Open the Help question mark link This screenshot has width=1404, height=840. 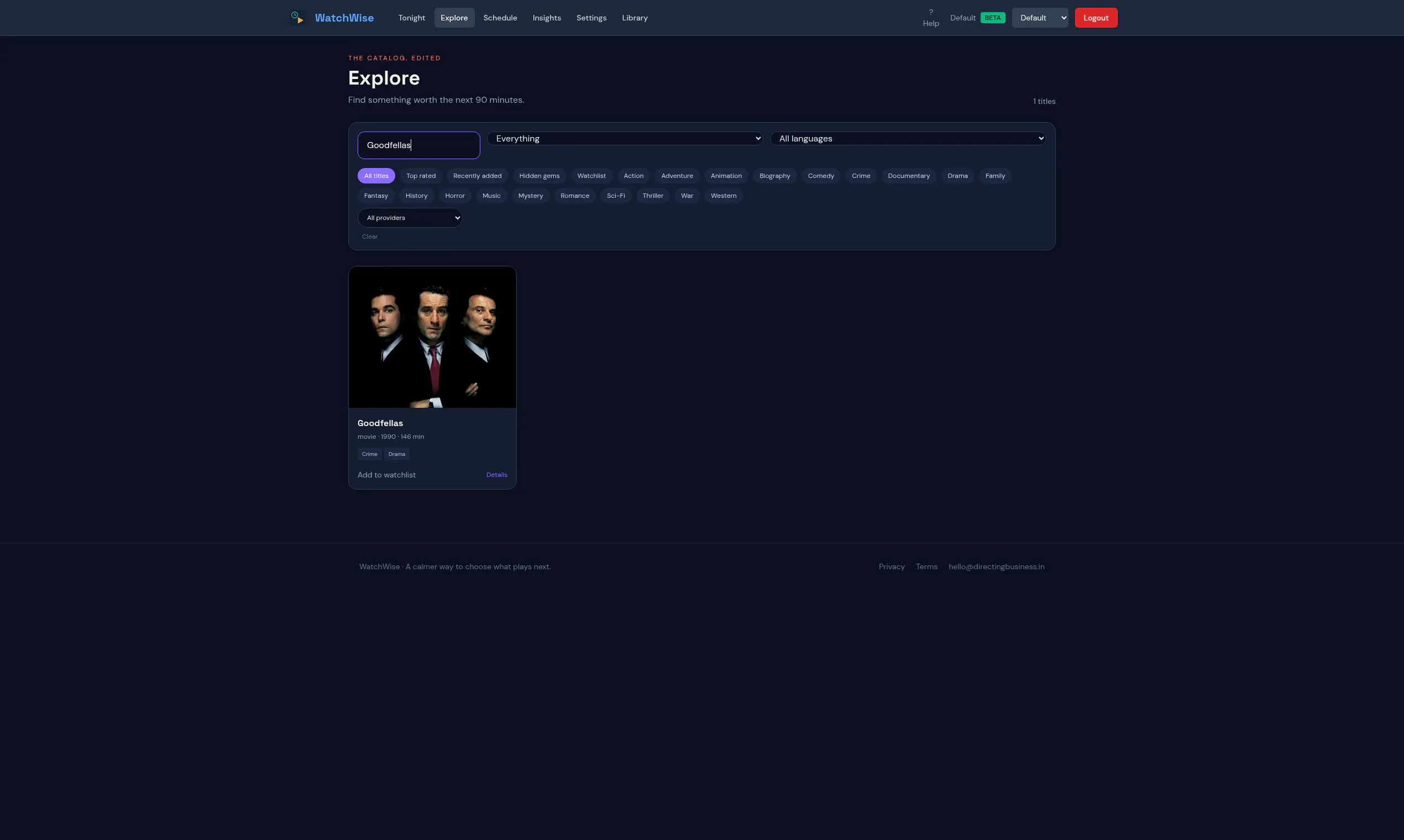931,18
